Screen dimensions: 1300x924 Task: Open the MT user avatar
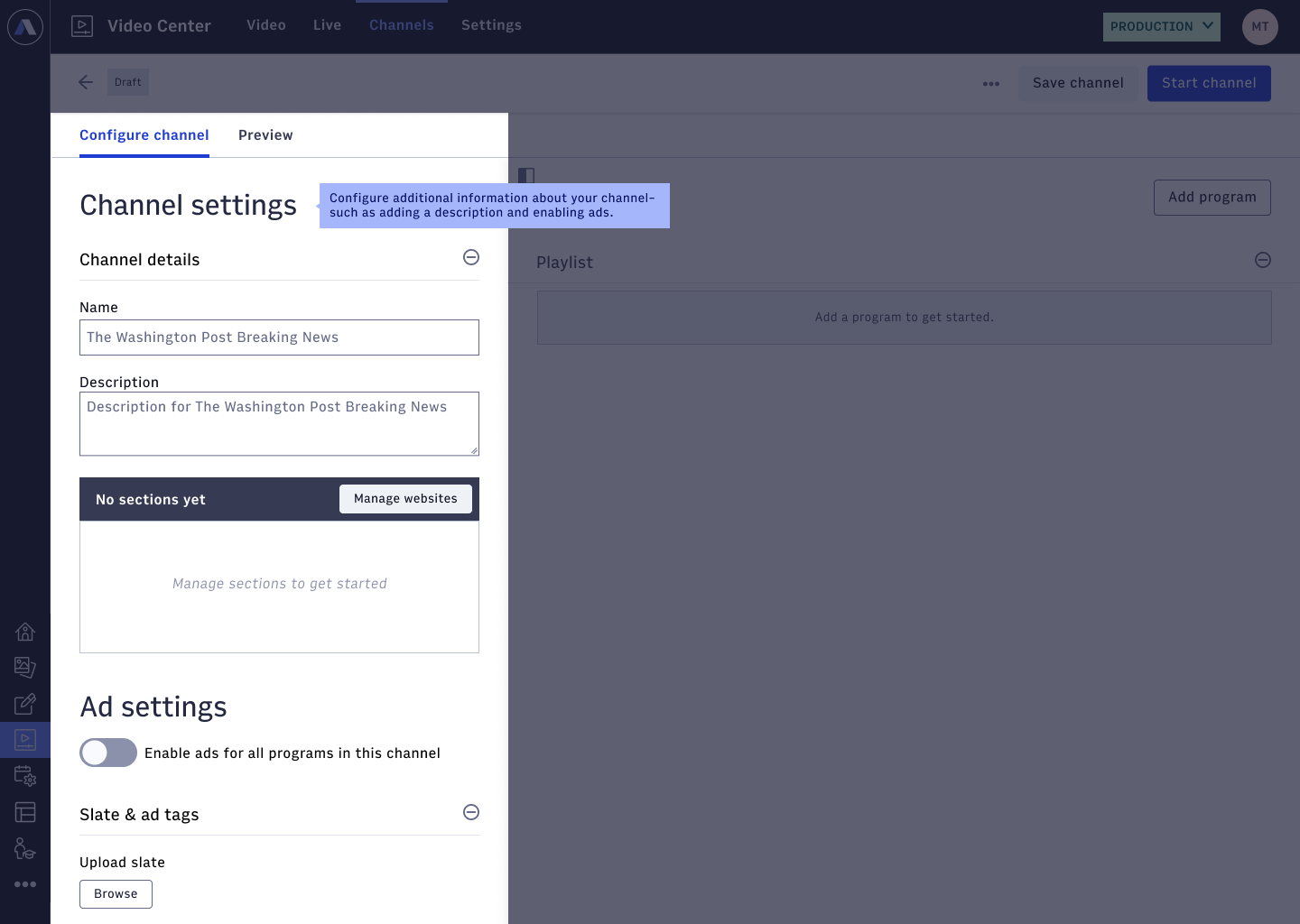point(1260,27)
